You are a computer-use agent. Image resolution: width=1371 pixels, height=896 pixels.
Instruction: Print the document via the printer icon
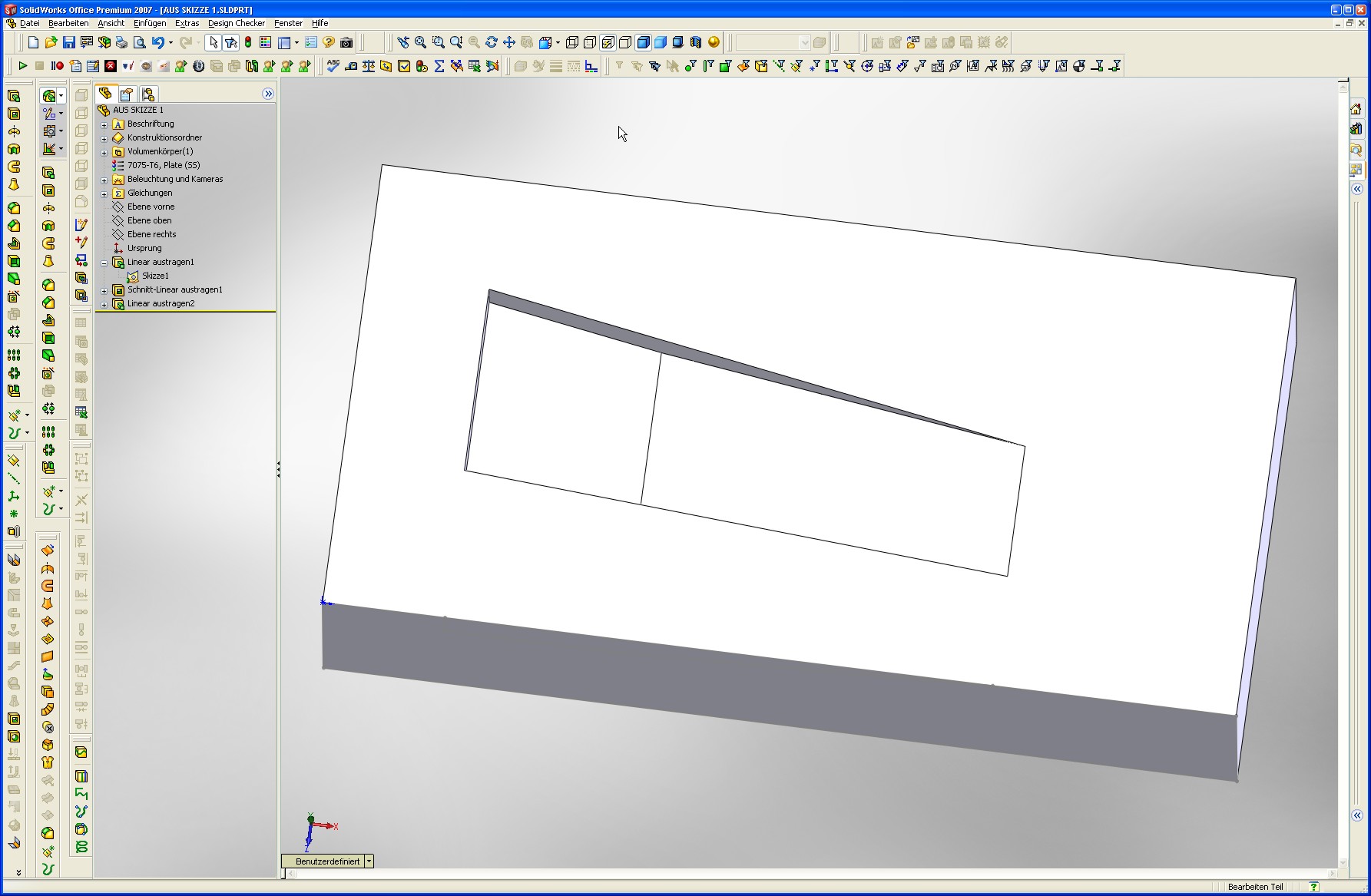(121, 42)
